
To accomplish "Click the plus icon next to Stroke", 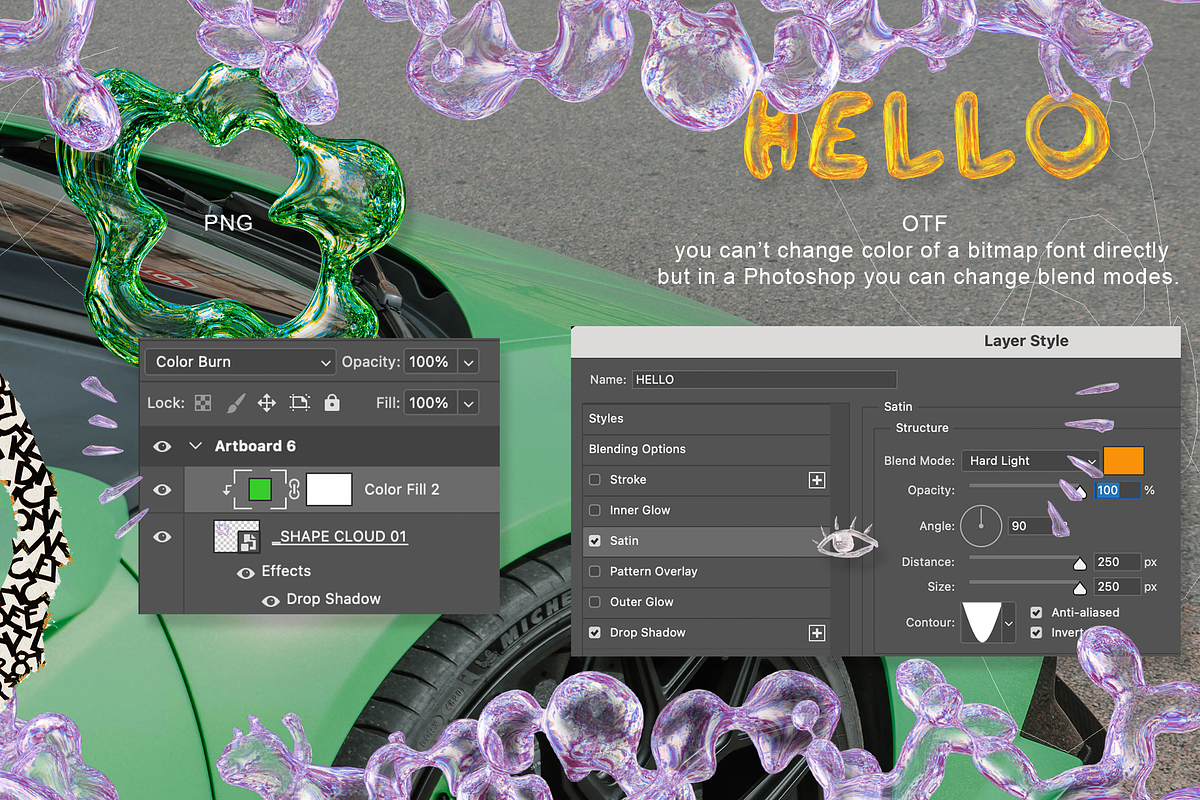I will 817,480.
